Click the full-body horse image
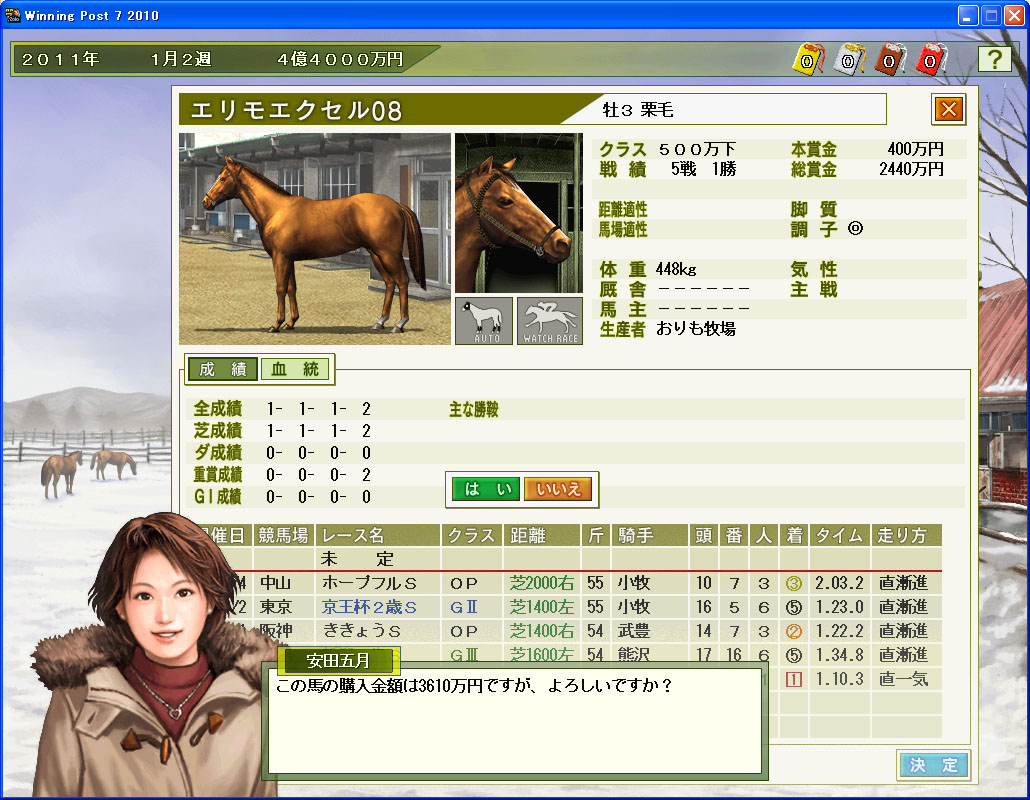Image resolution: width=1030 pixels, height=800 pixels. point(314,238)
